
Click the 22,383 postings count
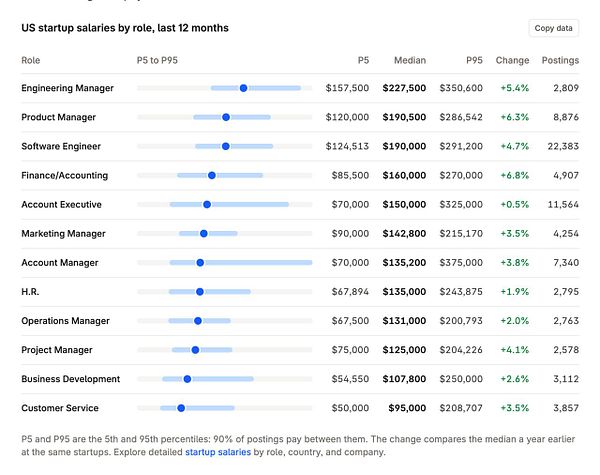563,146
